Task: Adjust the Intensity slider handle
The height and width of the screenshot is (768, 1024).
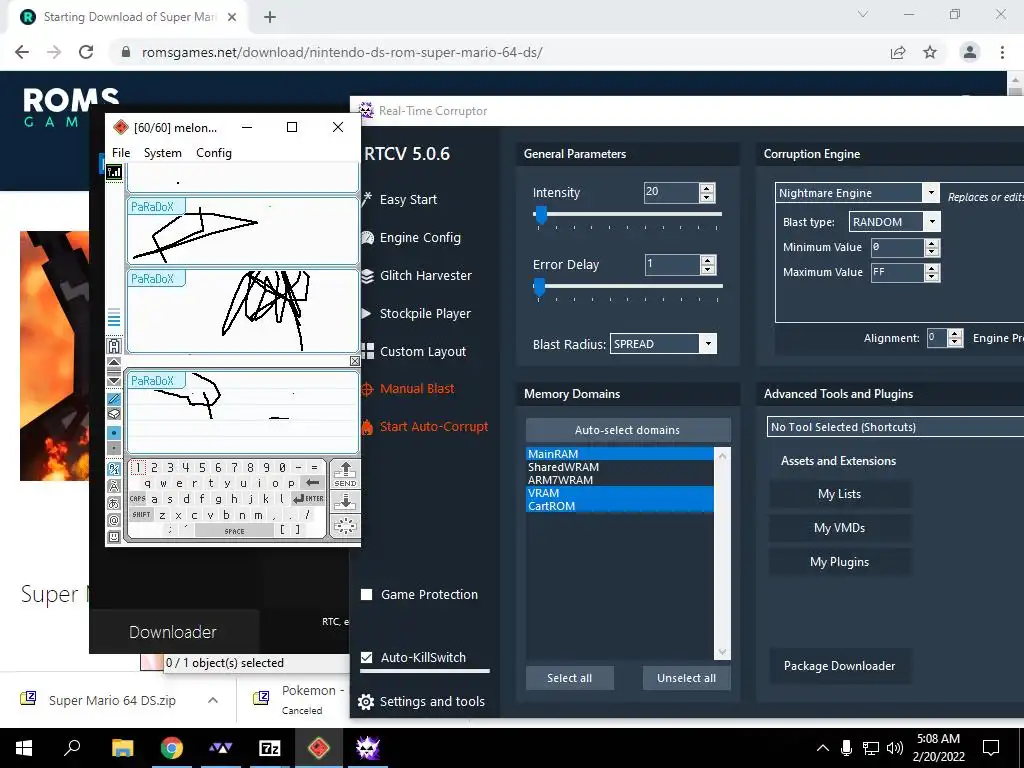Action: [x=541, y=214]
